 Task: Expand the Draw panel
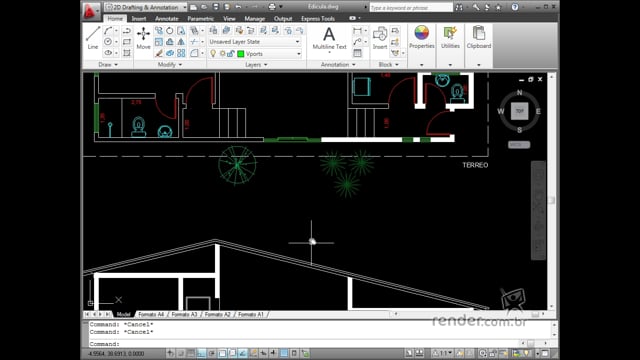pyautogui.click(x=108, y=64)
